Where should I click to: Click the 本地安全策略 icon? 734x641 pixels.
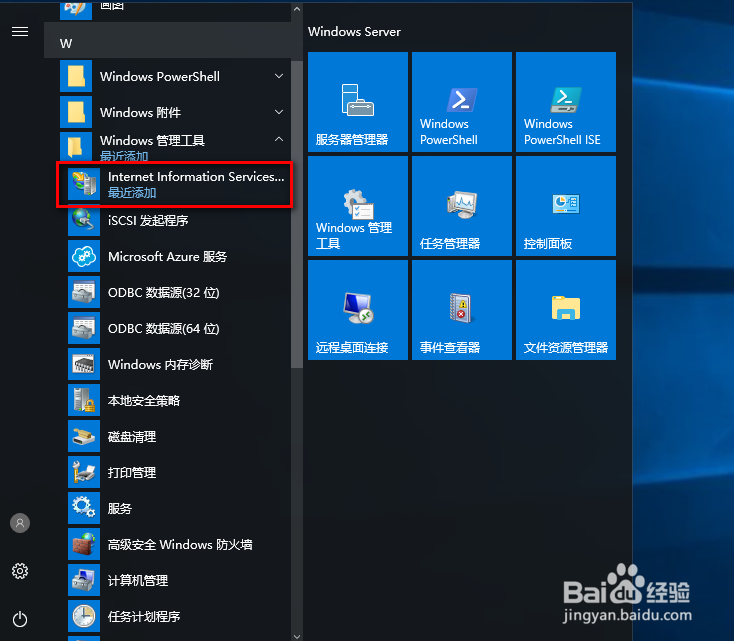click(x=84, y=400)
